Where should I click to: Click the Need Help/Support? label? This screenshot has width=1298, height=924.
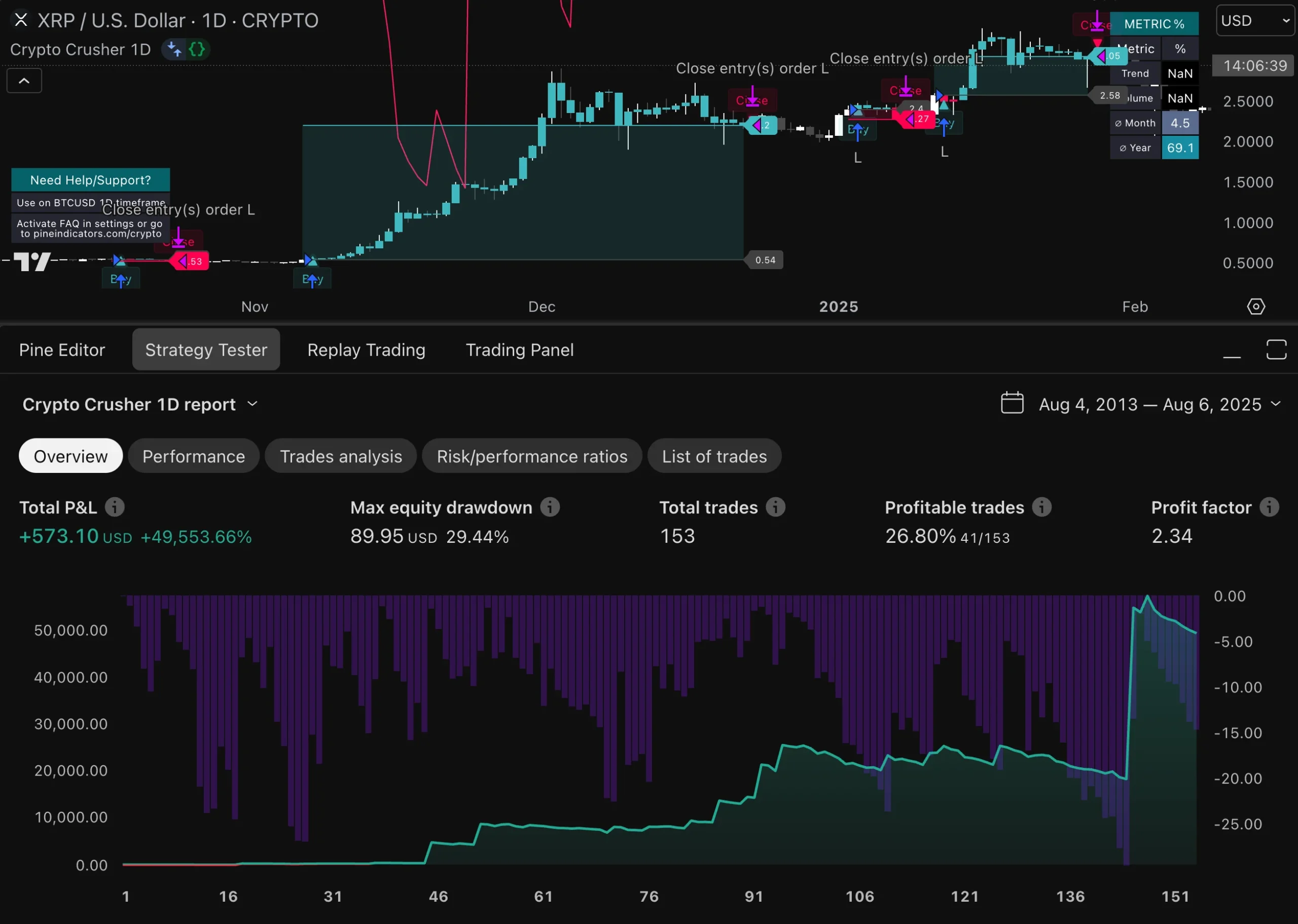(x=90, y=180)
